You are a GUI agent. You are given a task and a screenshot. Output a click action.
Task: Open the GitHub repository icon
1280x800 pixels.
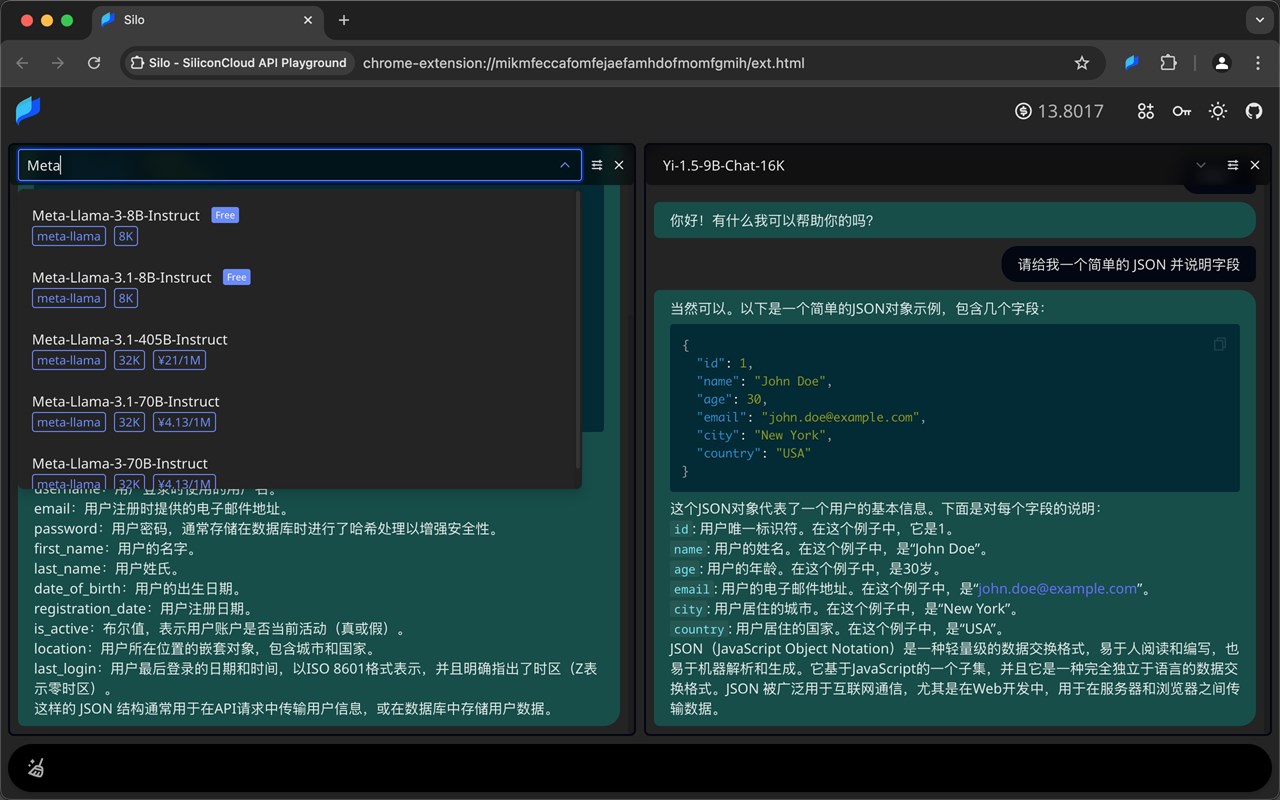(x=1254, y=111)
